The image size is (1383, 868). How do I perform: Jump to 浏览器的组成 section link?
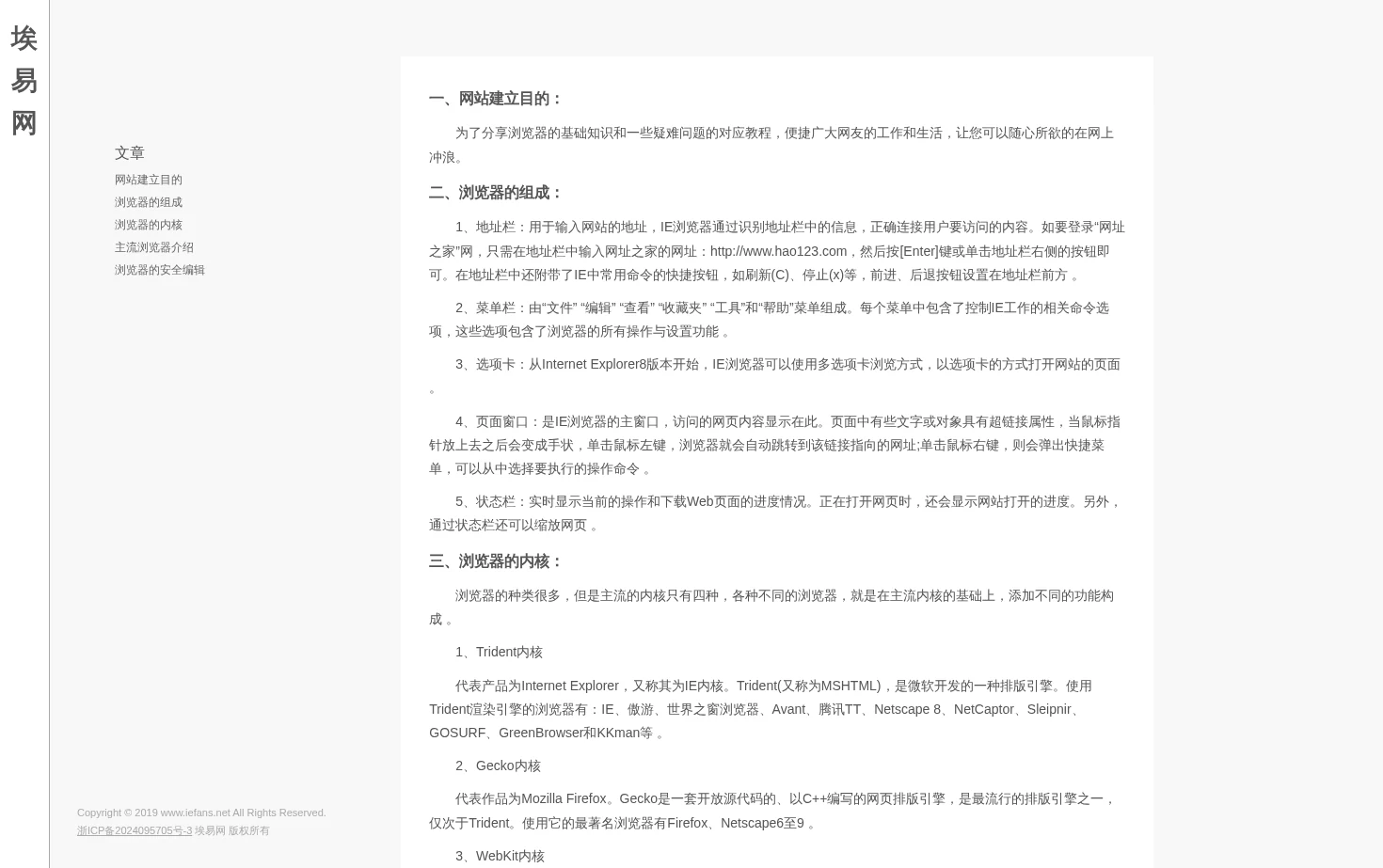(x=149, y=202)
